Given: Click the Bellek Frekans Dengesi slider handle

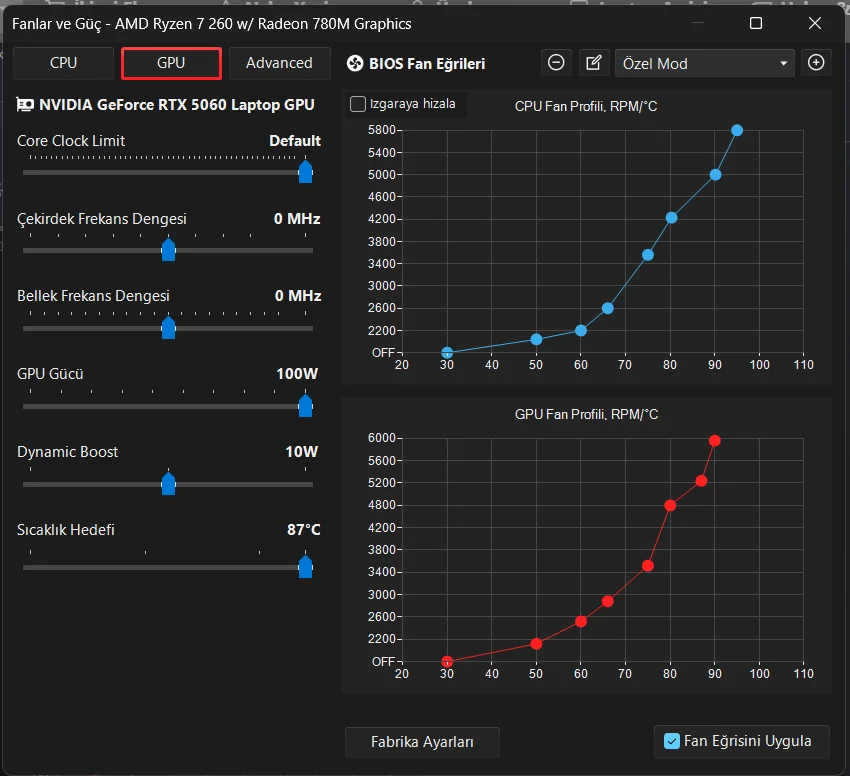Looking at the screenshot, I should (169, 328).
